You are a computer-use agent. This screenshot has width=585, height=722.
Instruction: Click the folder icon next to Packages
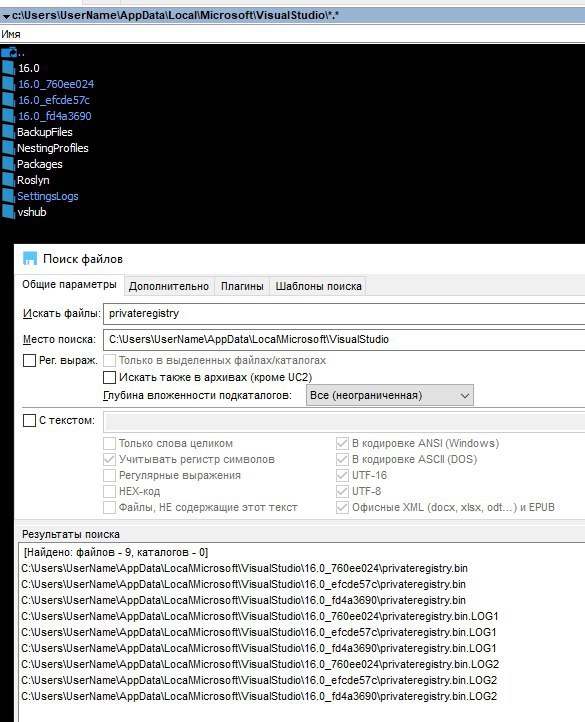click(8, 164)
